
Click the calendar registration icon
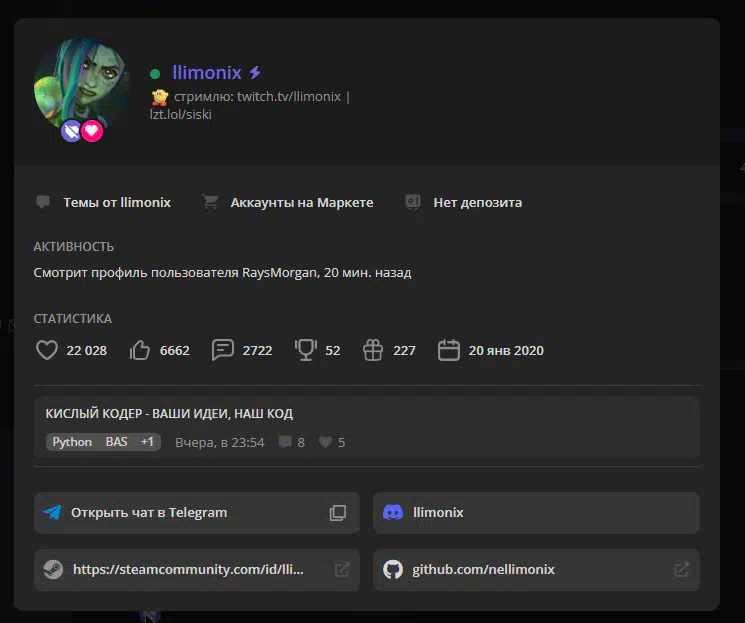pos(449,350)
